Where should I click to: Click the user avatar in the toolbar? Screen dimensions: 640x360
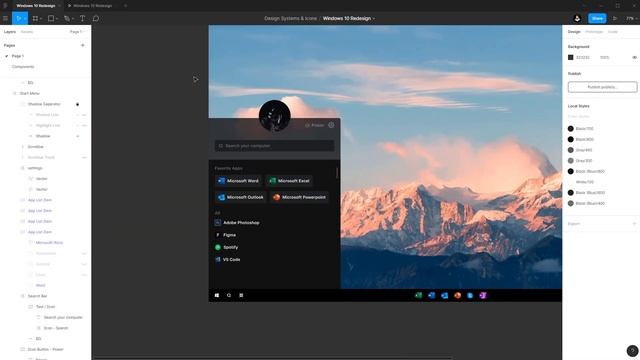click(577, 18)
